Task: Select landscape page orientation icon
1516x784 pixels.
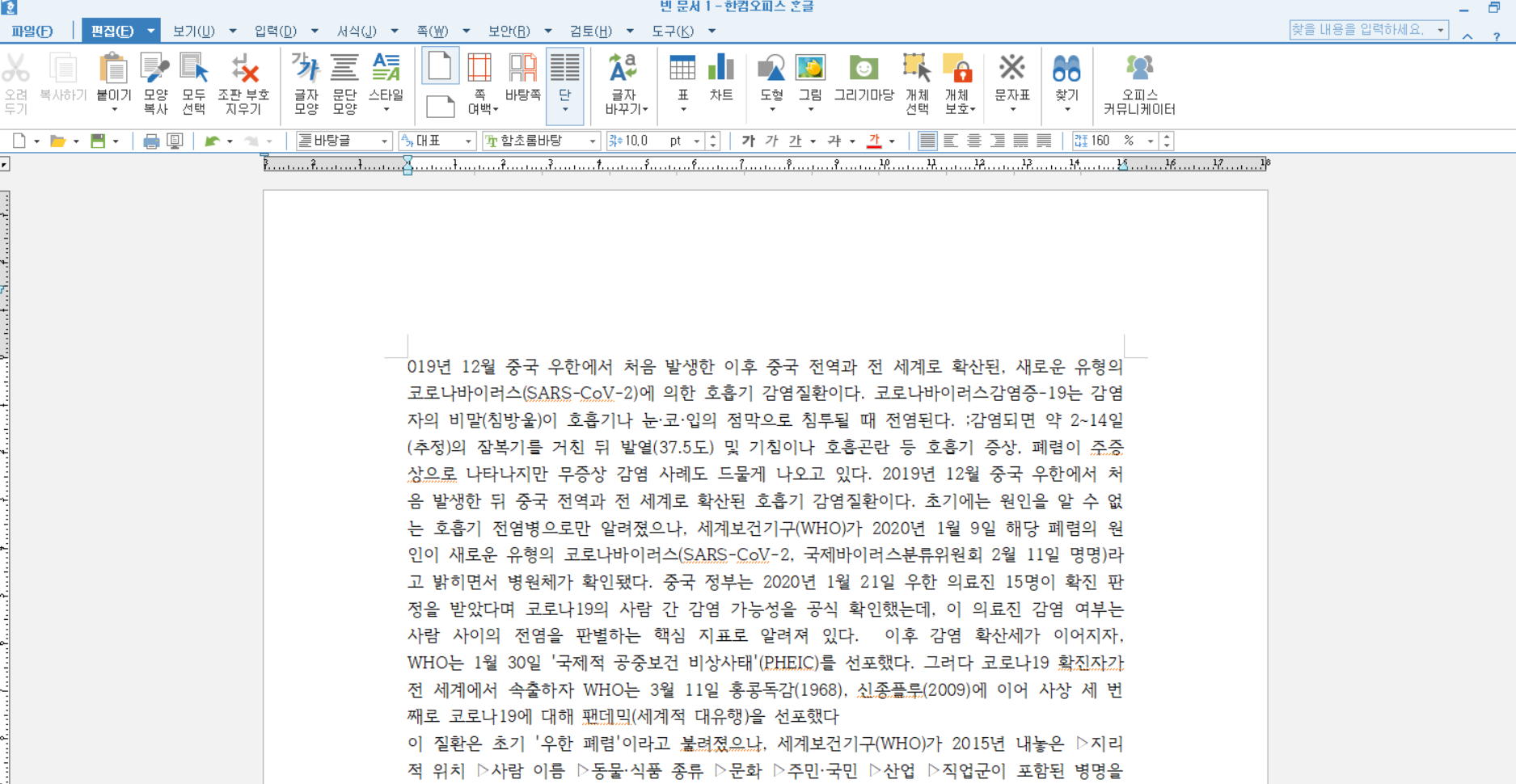Action: point(440,106)
